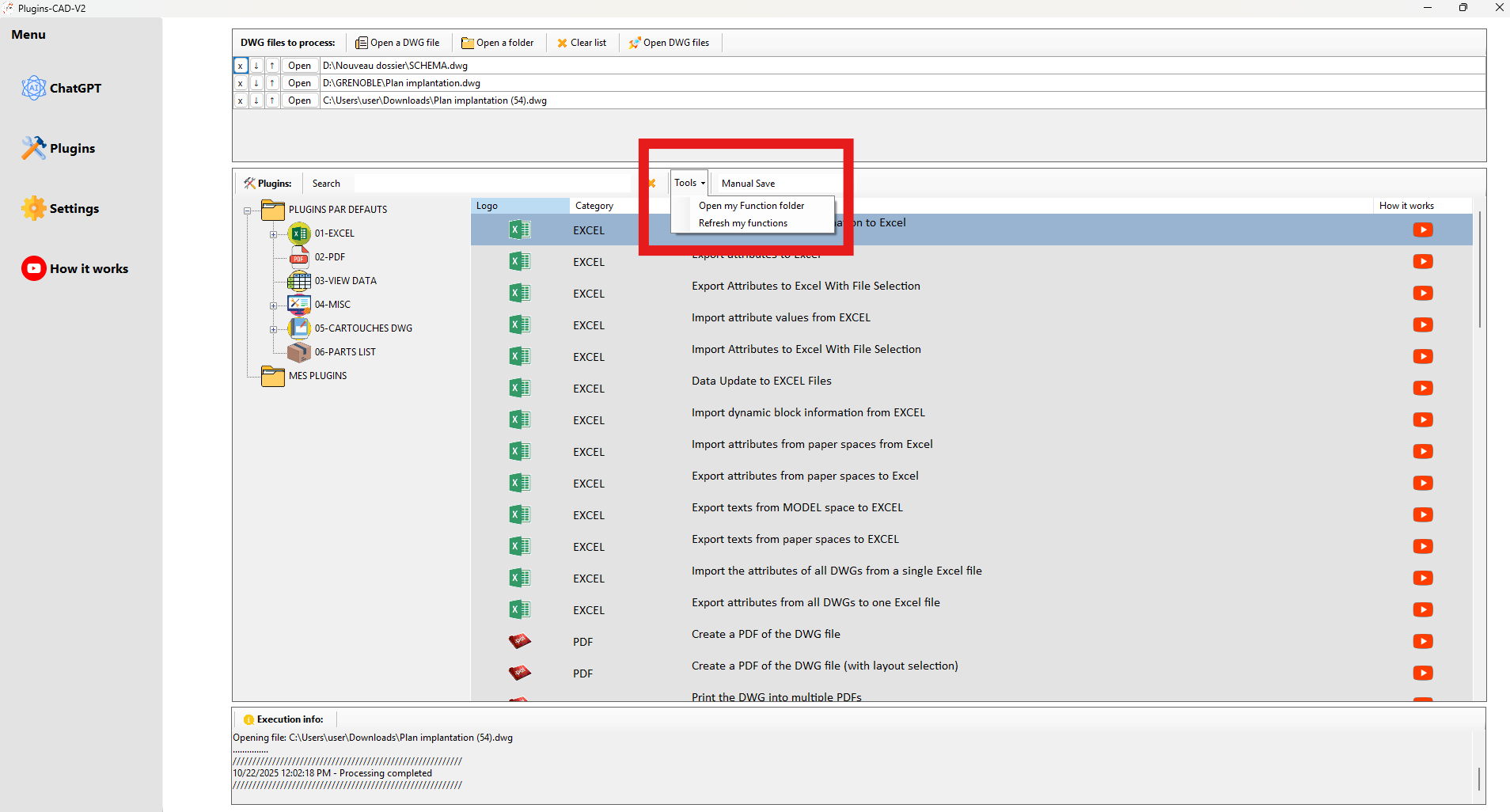Open SCHEMA.dwg with its Open button
Viewport: 1510px width, 812px height.
pos(298,65)
